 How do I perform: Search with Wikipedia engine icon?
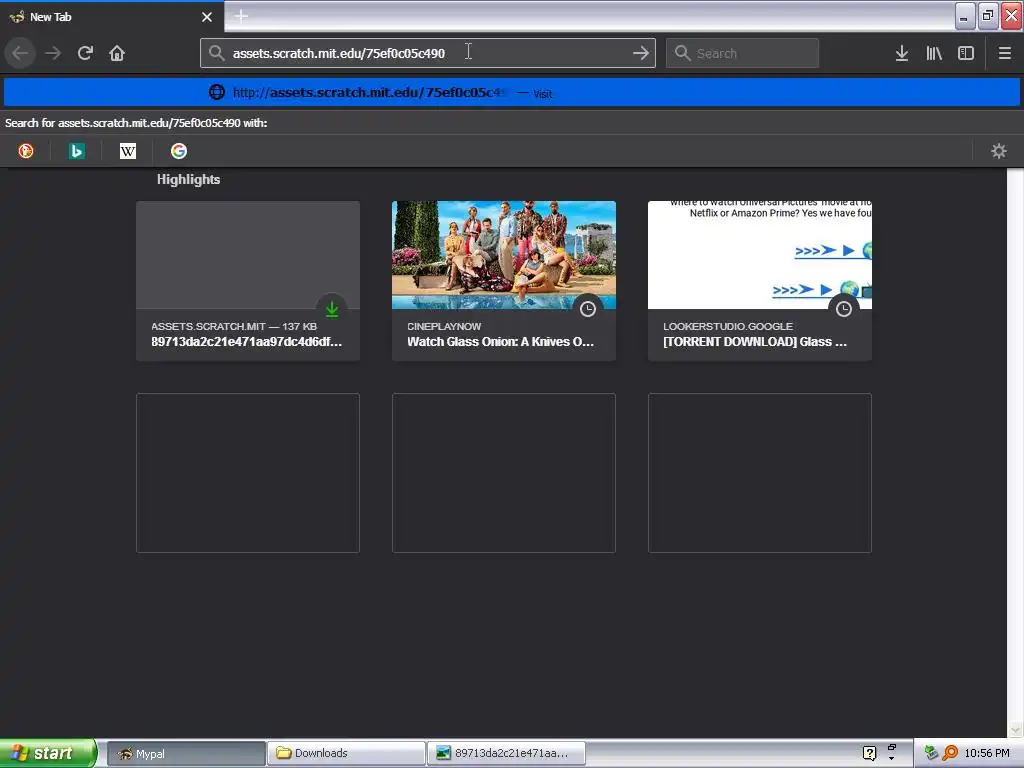pyautogui.click(x=127, y=151)
